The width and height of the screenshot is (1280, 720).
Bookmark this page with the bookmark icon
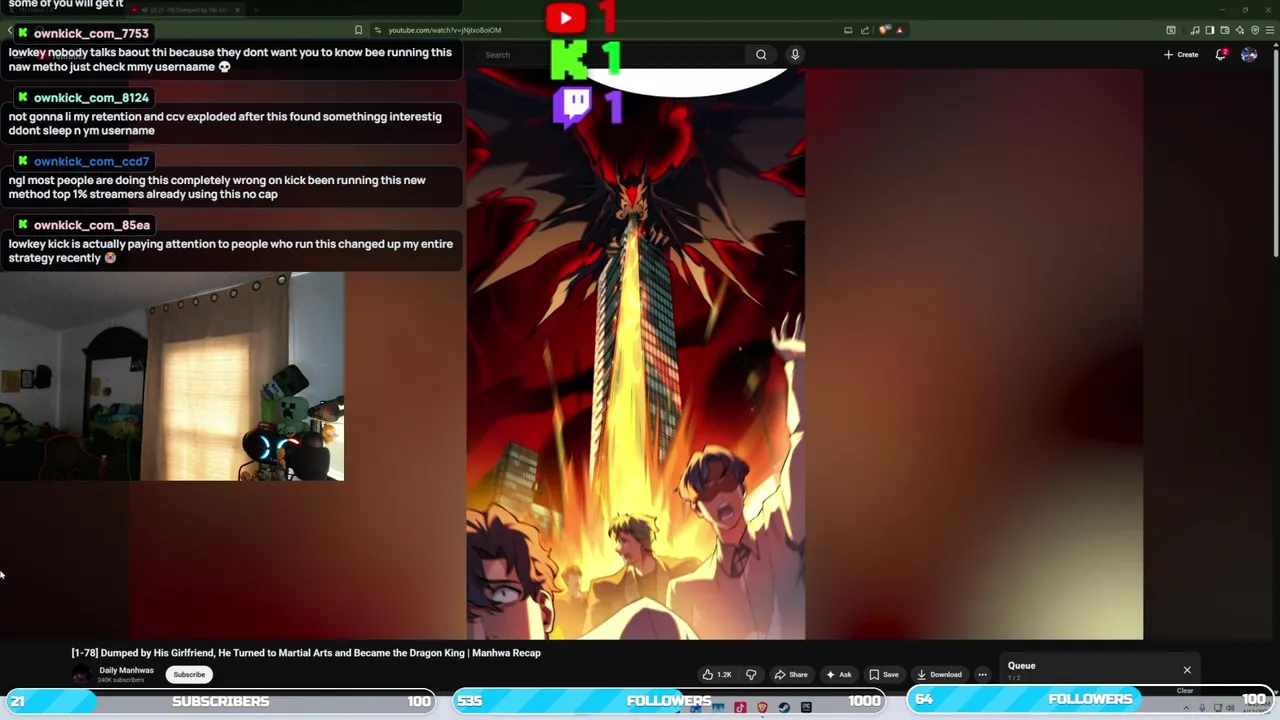pos(358,30)
